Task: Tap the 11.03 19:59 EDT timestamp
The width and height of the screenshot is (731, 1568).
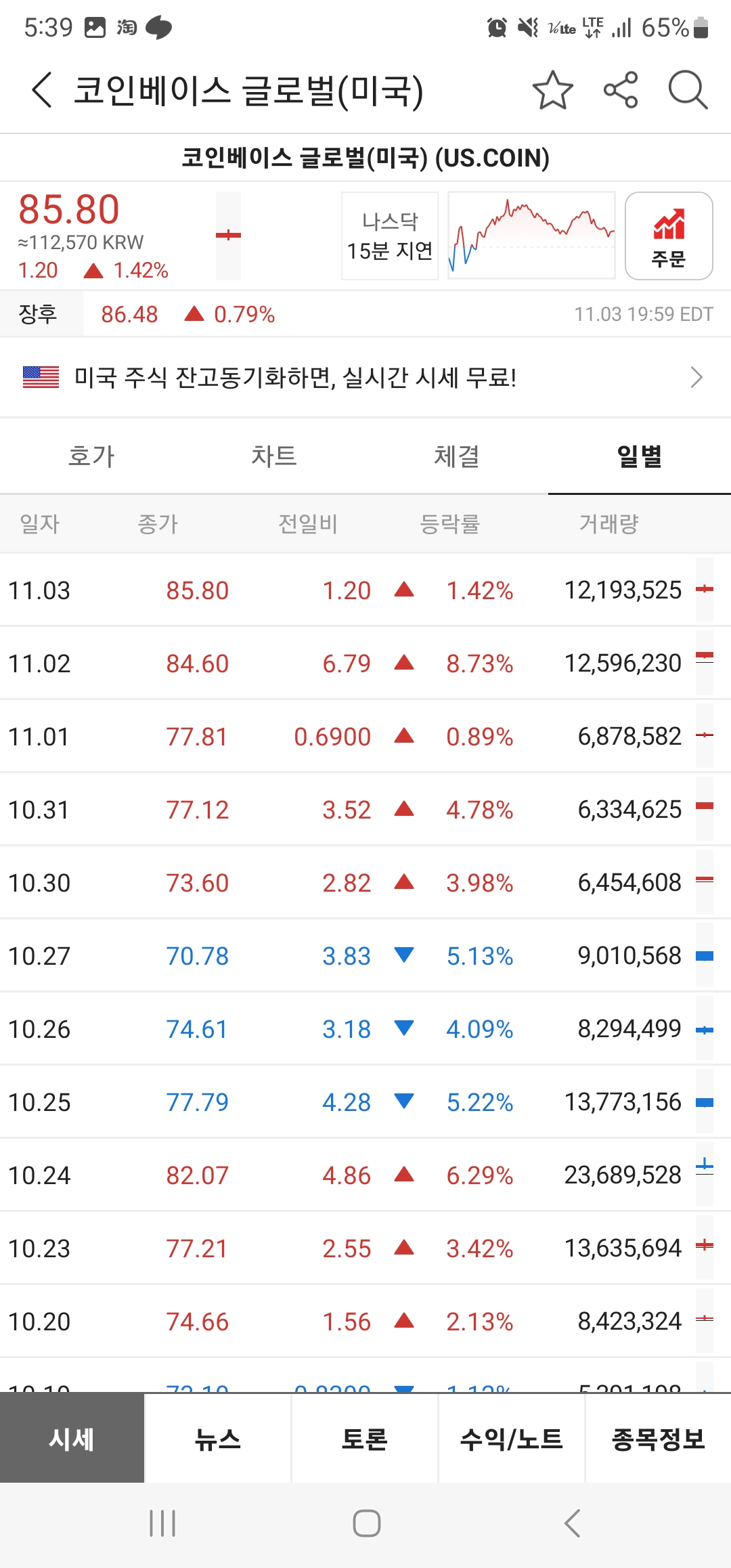Action: point(644,314)
